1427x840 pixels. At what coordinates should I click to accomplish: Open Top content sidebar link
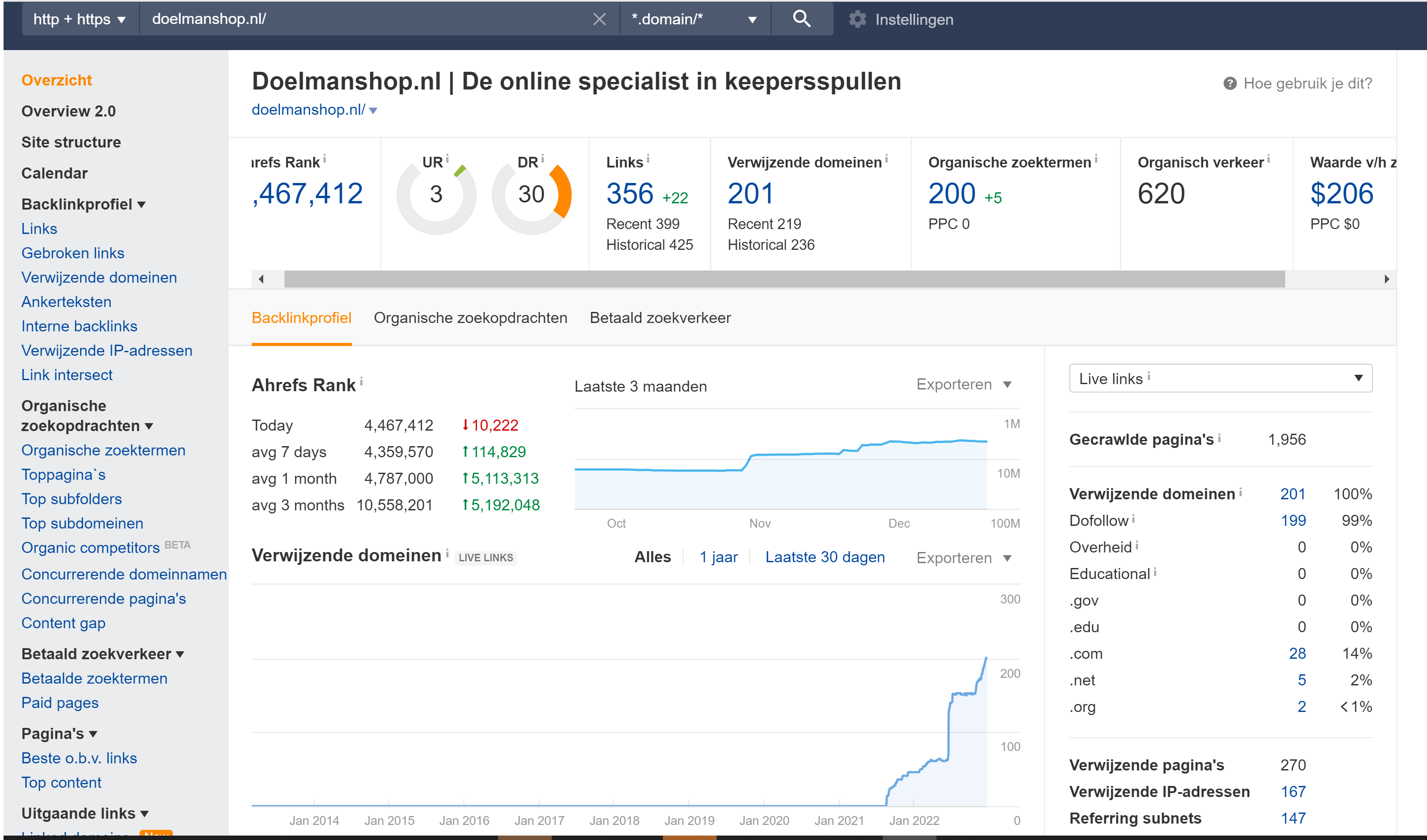point(62,782)
